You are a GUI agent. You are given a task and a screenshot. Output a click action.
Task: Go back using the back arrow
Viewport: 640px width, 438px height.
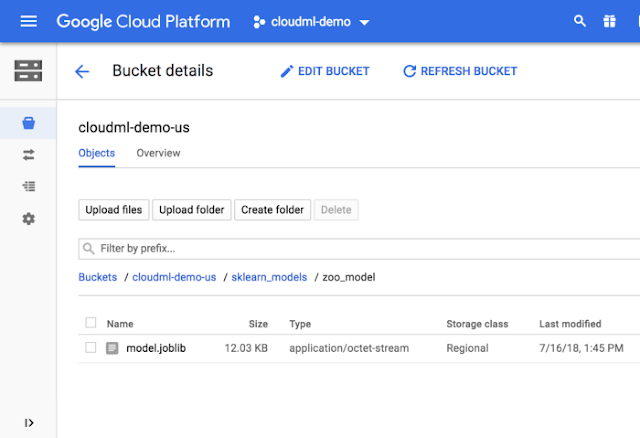click(x=82, y=71)
